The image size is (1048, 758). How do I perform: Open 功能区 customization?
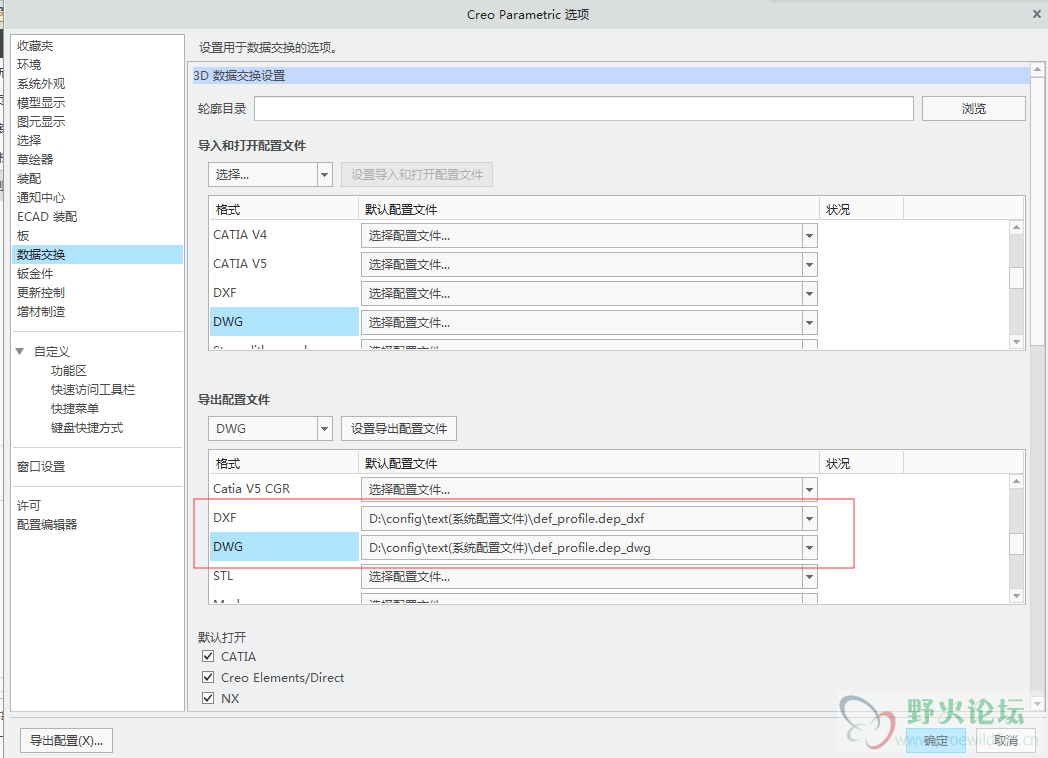[x=69, y=370]
